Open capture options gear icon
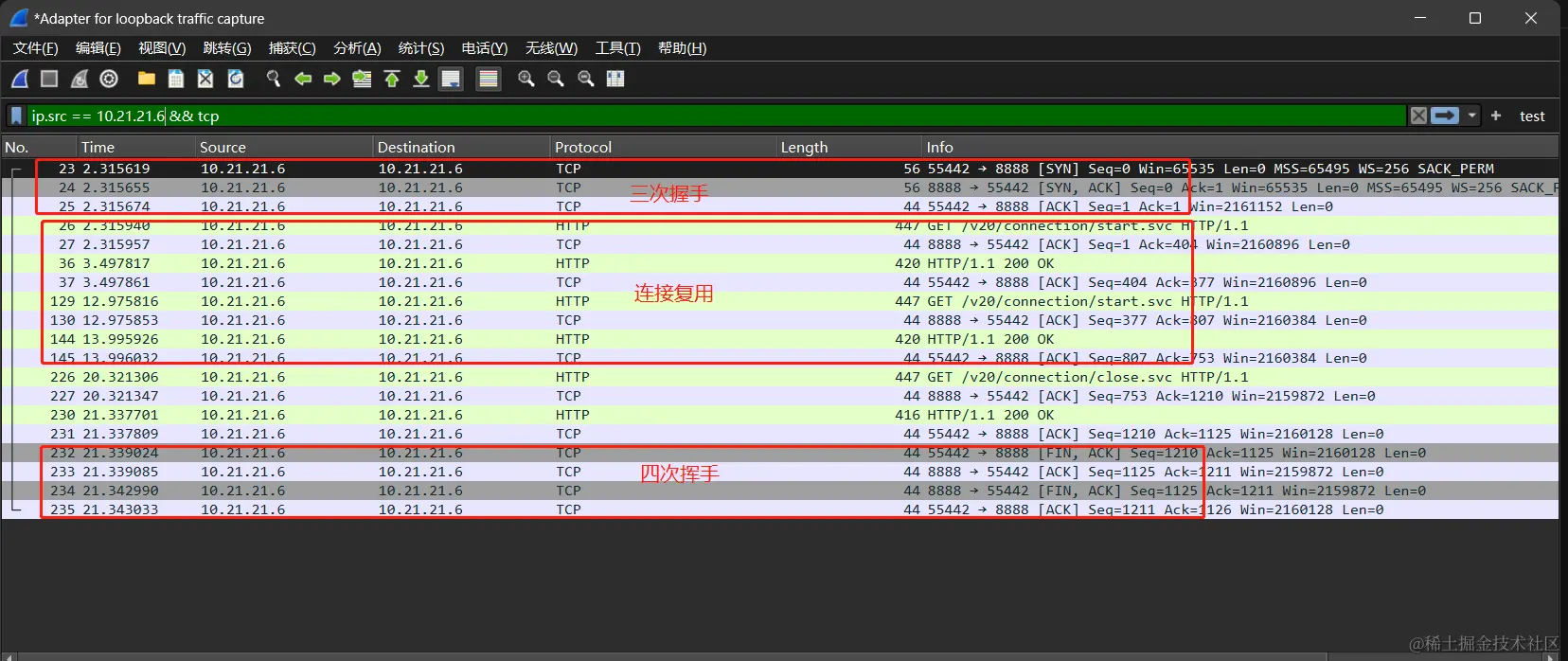Screen dimensions: 1568x661 [109, 79]
